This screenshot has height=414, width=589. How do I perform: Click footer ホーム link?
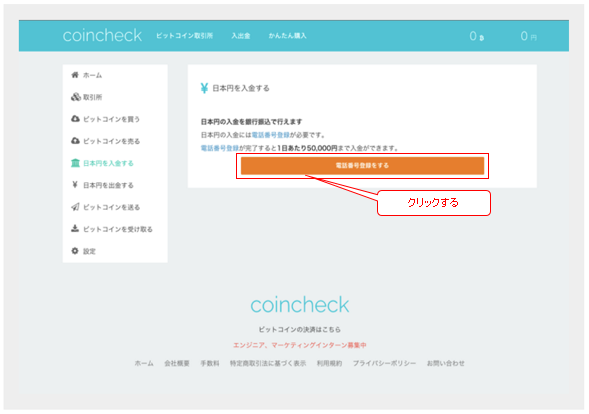[x=144, y=363]
